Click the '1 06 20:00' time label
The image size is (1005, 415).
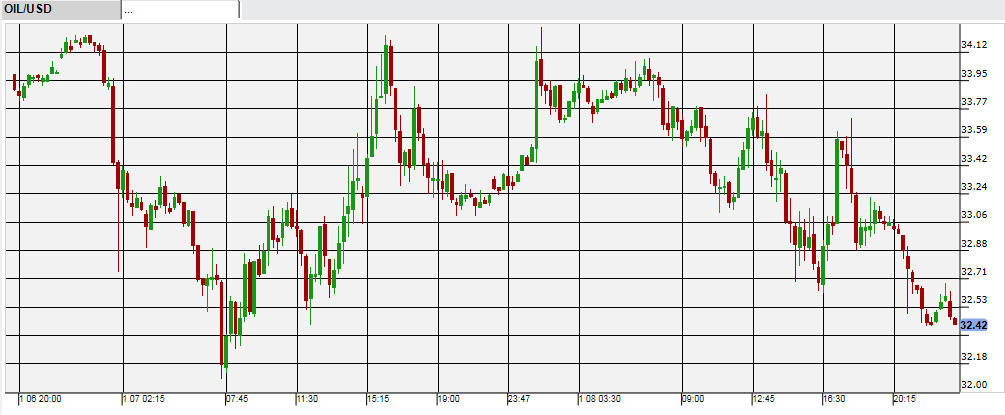[44, 399]
